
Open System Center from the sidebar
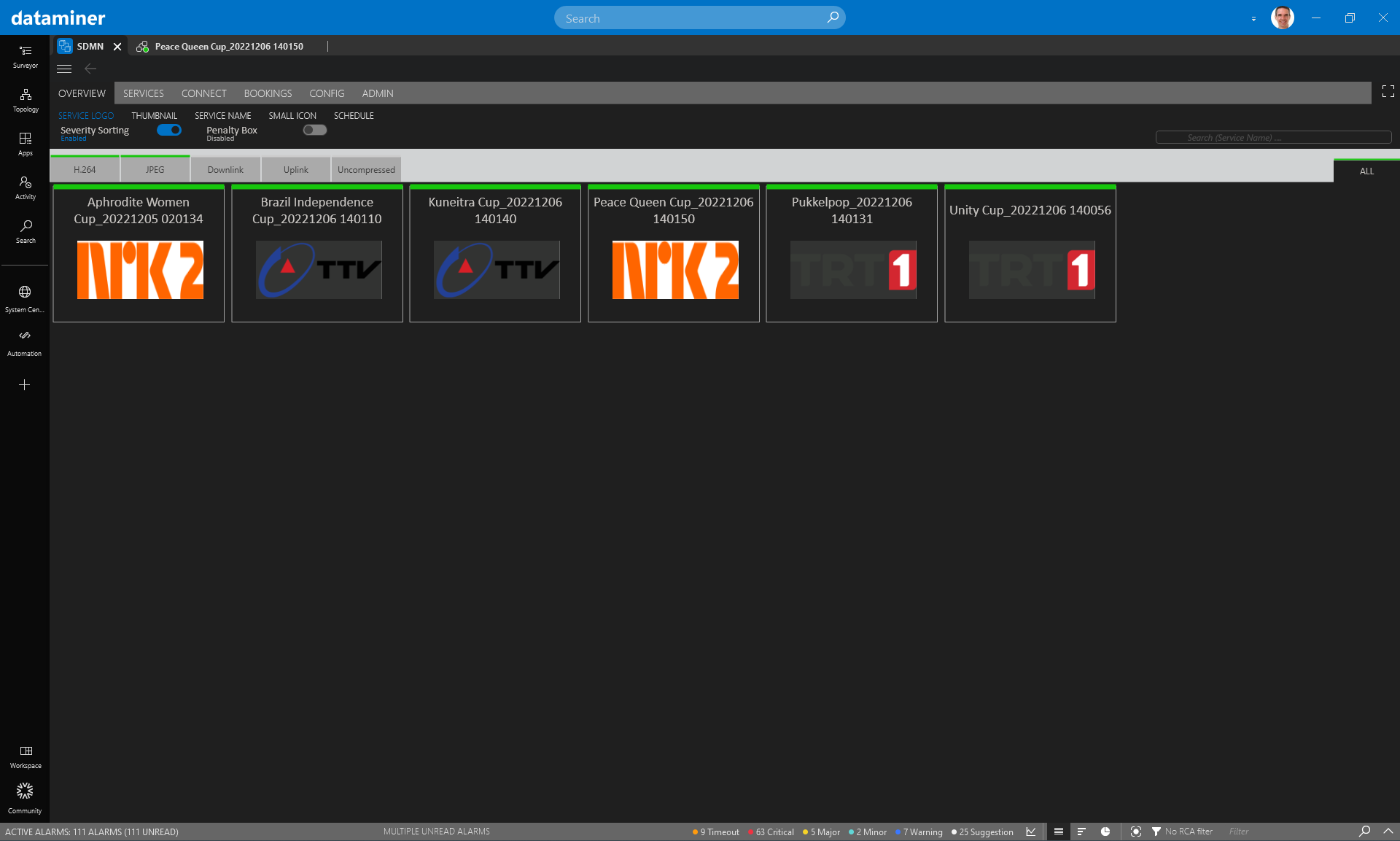[25, 299]
